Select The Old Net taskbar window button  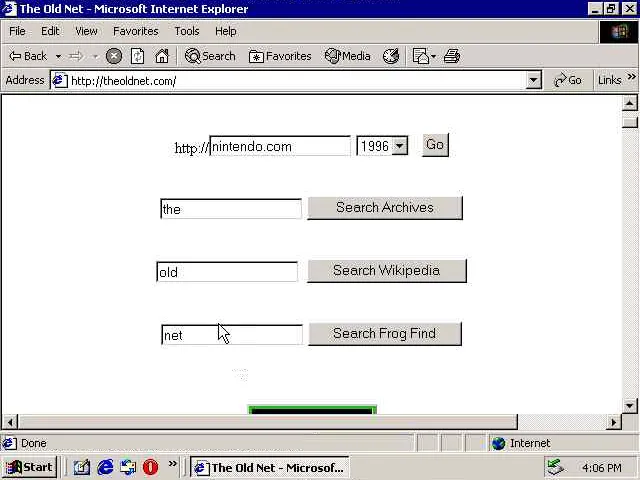coord(270,467)
